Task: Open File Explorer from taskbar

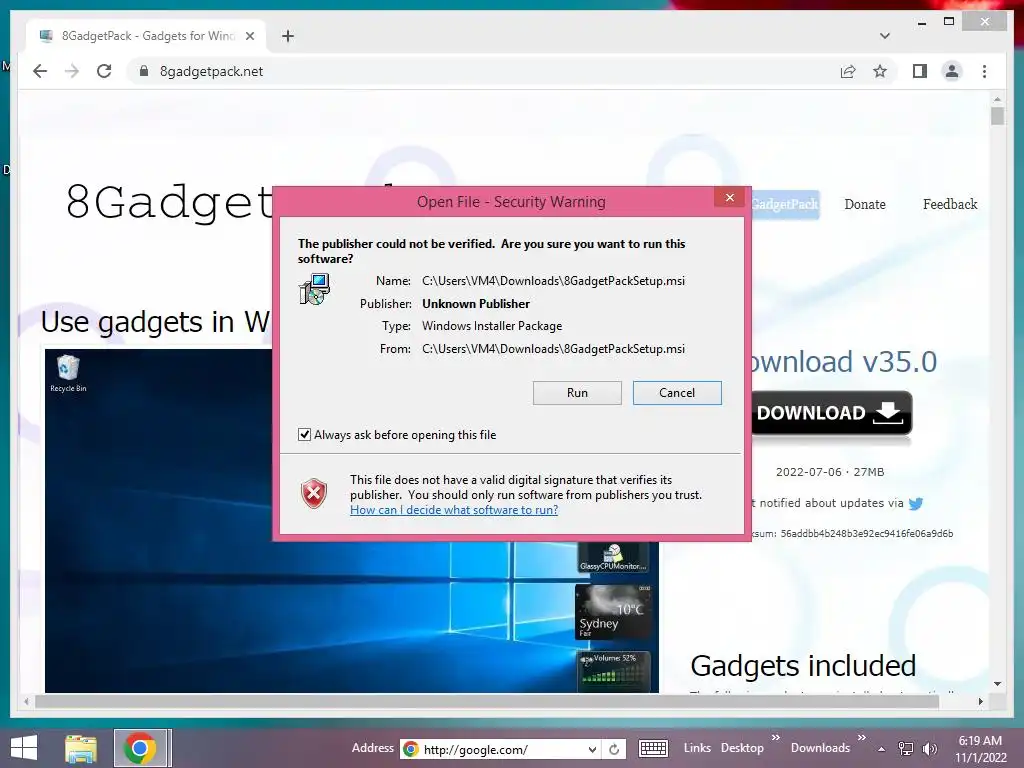Action: pos(81,748)
